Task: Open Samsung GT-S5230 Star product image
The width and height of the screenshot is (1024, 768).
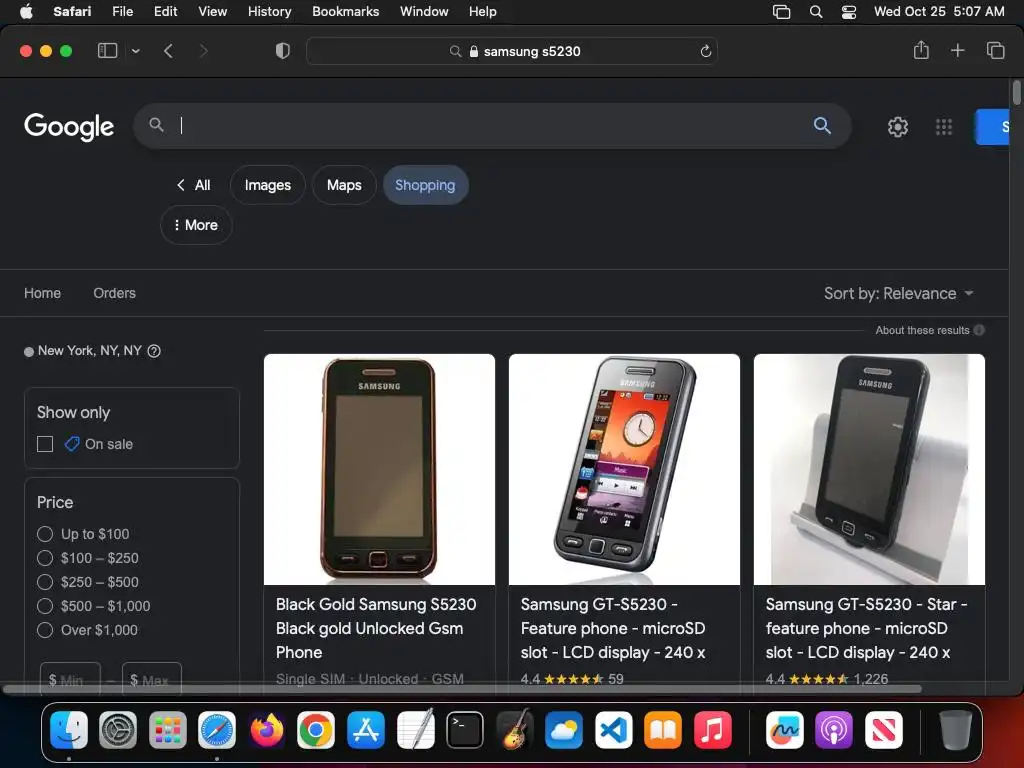Action: (869, 470)
